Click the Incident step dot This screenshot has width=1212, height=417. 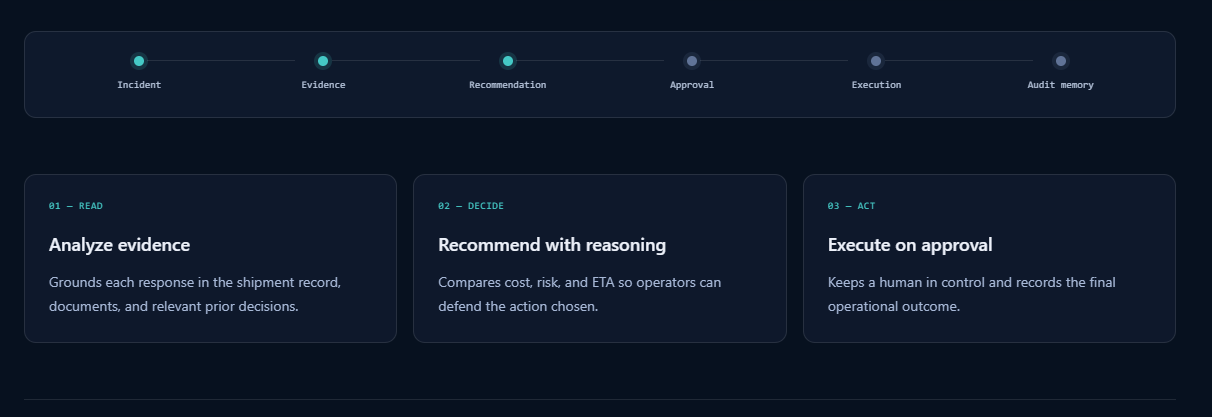pos(139,61)
